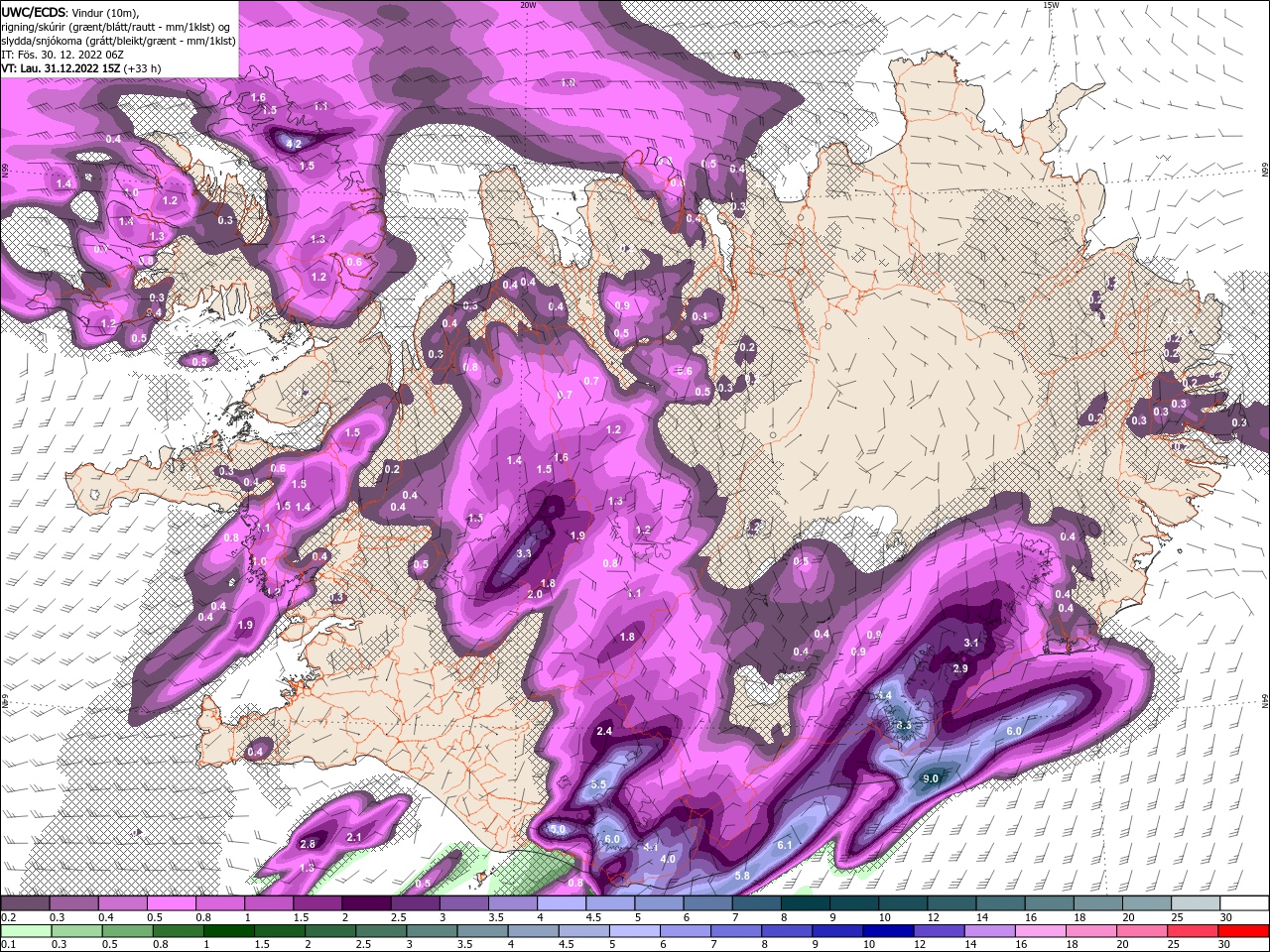The height and width of the screenshot is (952, 1270).
Task: Select the 2.8 value offshore southwest
Action: (x=307, y=844)
